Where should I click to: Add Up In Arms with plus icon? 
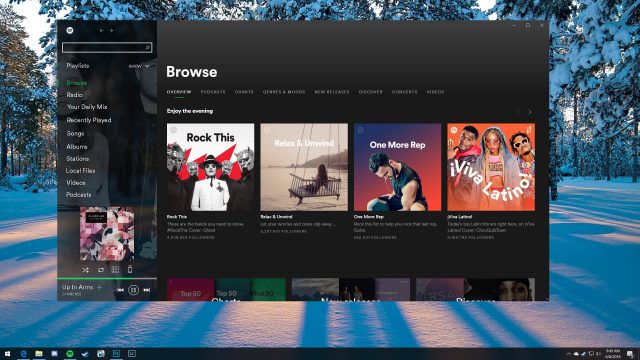point(99,287)
